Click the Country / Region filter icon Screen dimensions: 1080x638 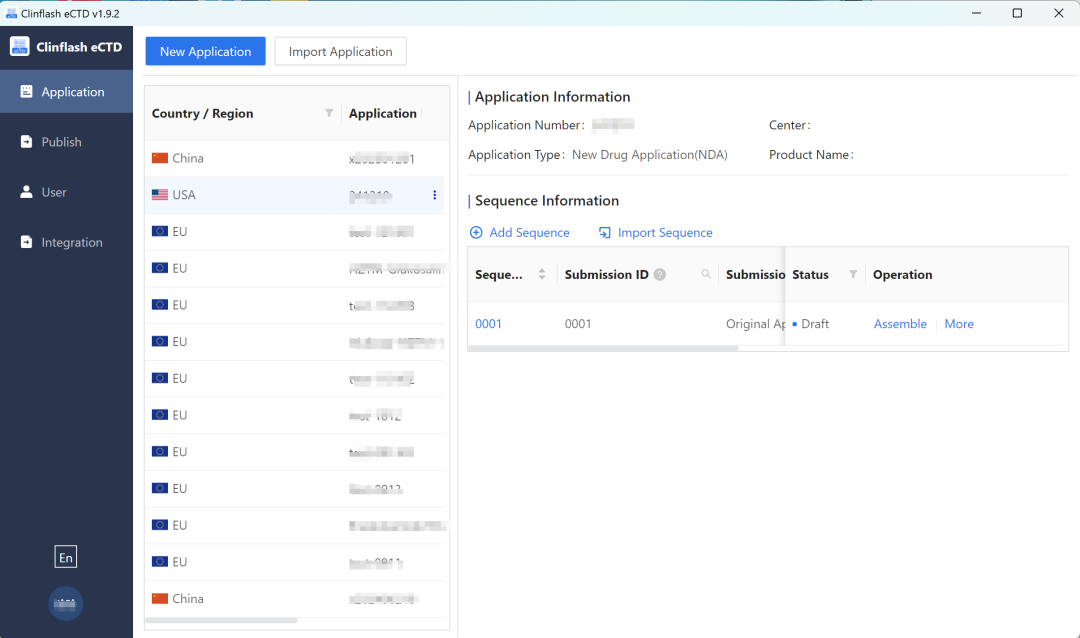pyautogui.click(x=329, y=113)
